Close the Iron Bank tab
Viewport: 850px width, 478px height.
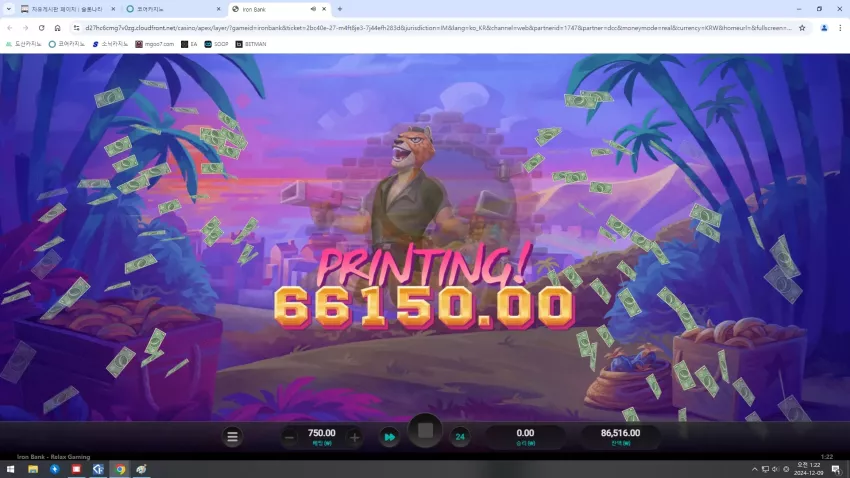pyautogui.click(x=324, y=9)
